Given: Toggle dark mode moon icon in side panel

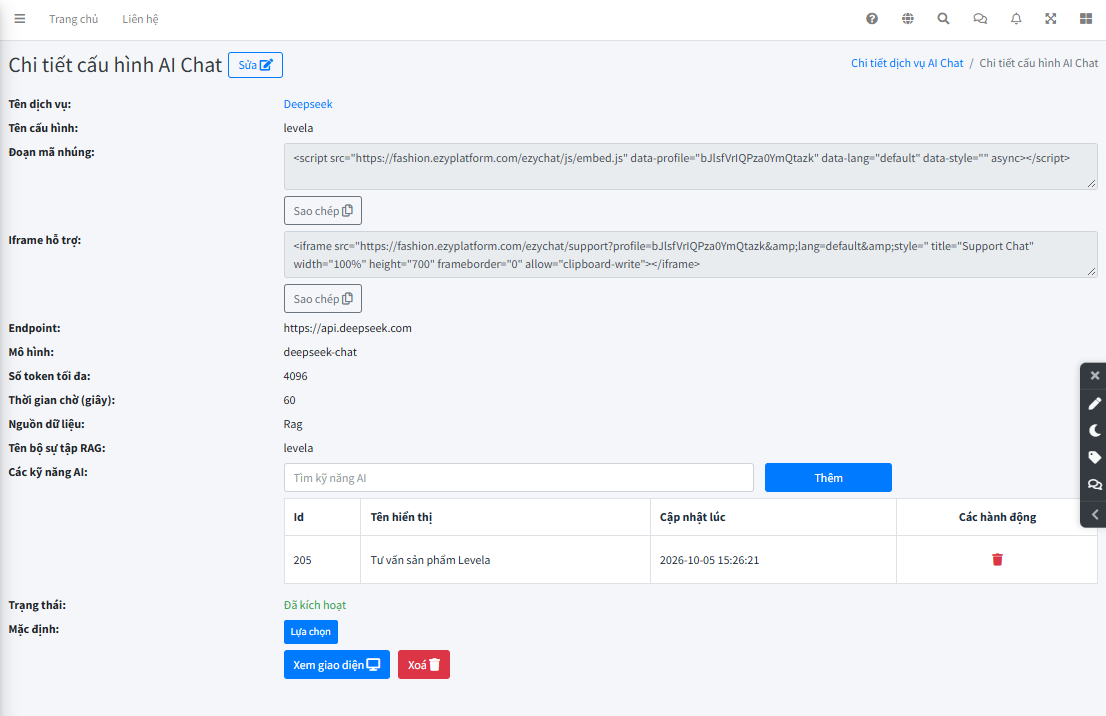Looking at the screenshot, I should coord(1094,430).
